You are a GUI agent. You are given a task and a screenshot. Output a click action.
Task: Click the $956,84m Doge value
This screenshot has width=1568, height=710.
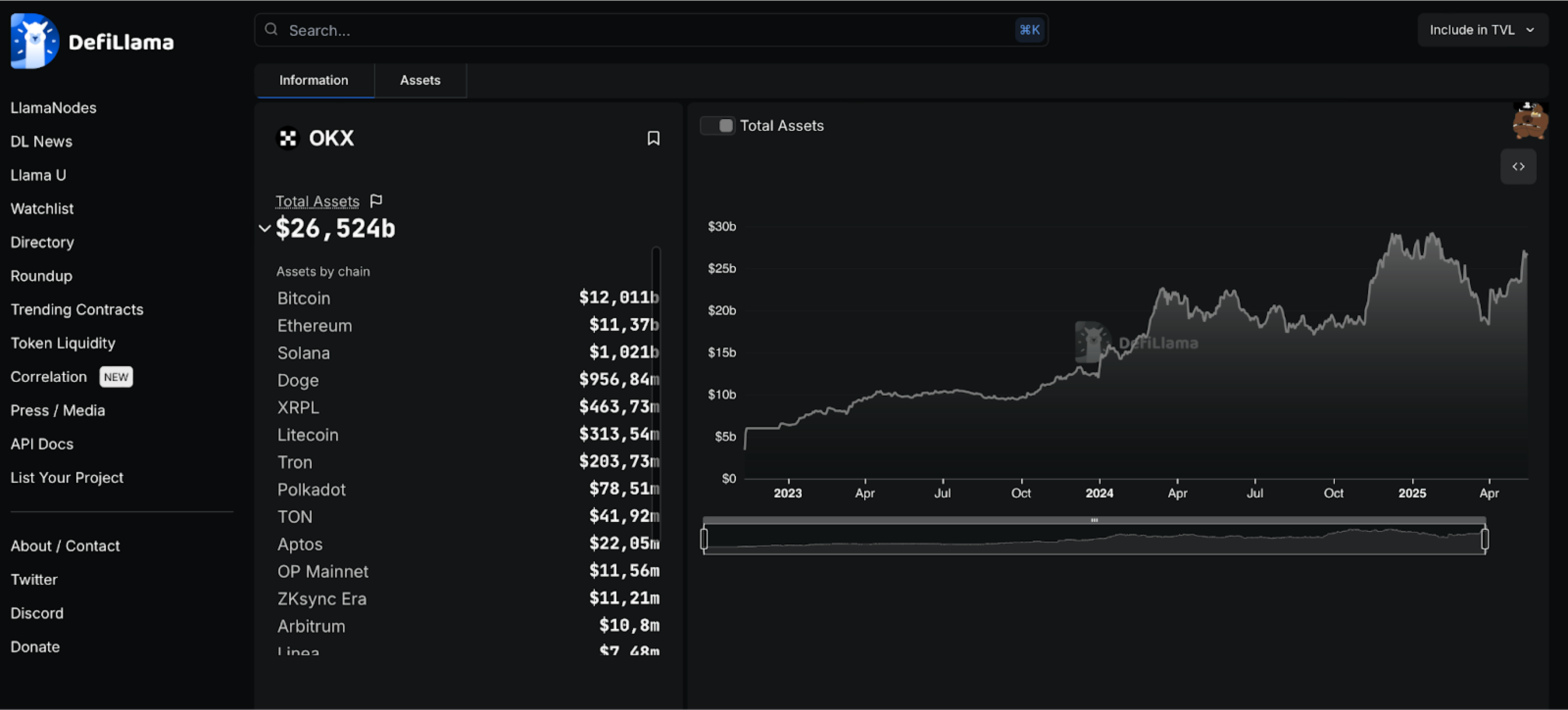tap(619, 379)
